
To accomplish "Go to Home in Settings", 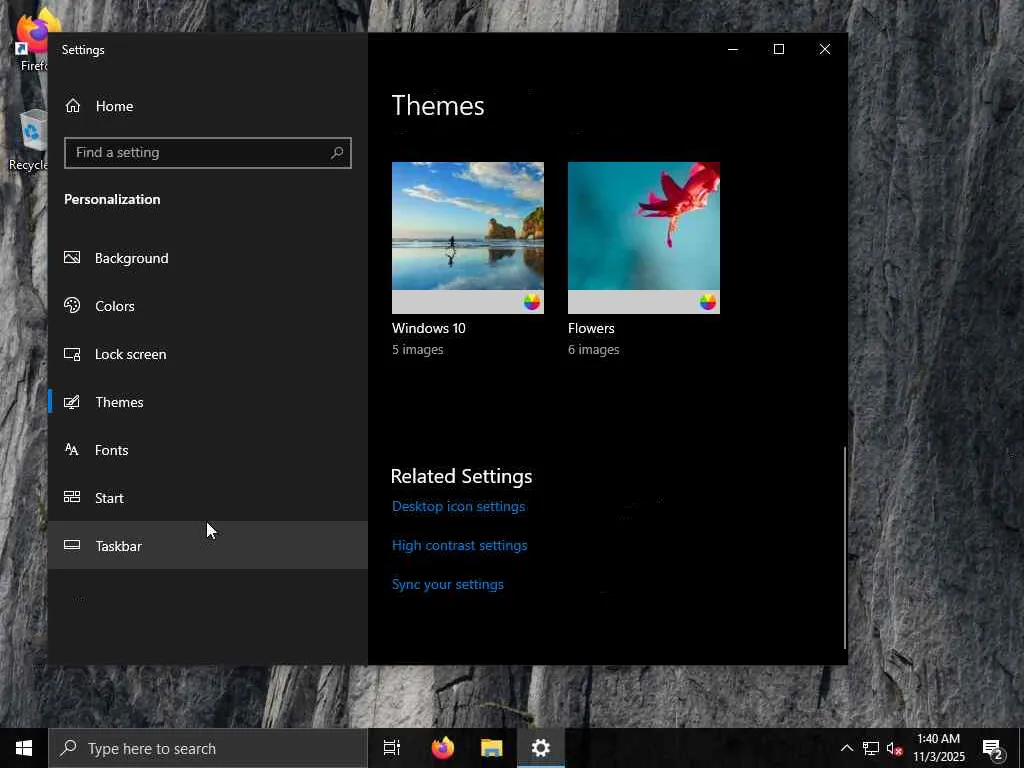I will click(208, 106).
